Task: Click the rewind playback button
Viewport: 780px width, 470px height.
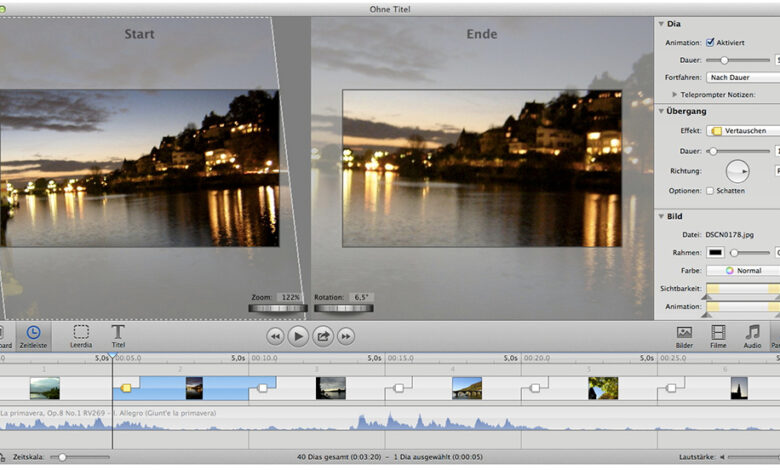Action: [x=274, y=336]
